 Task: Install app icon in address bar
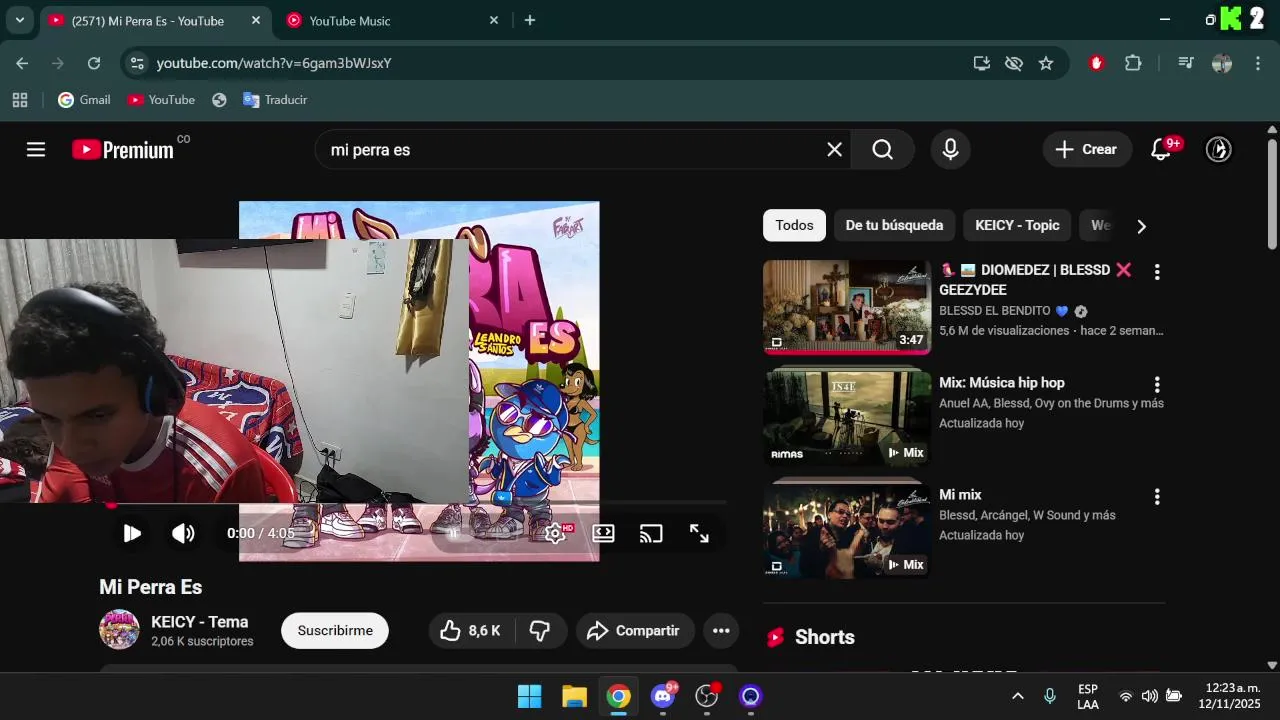pos(982,63)
